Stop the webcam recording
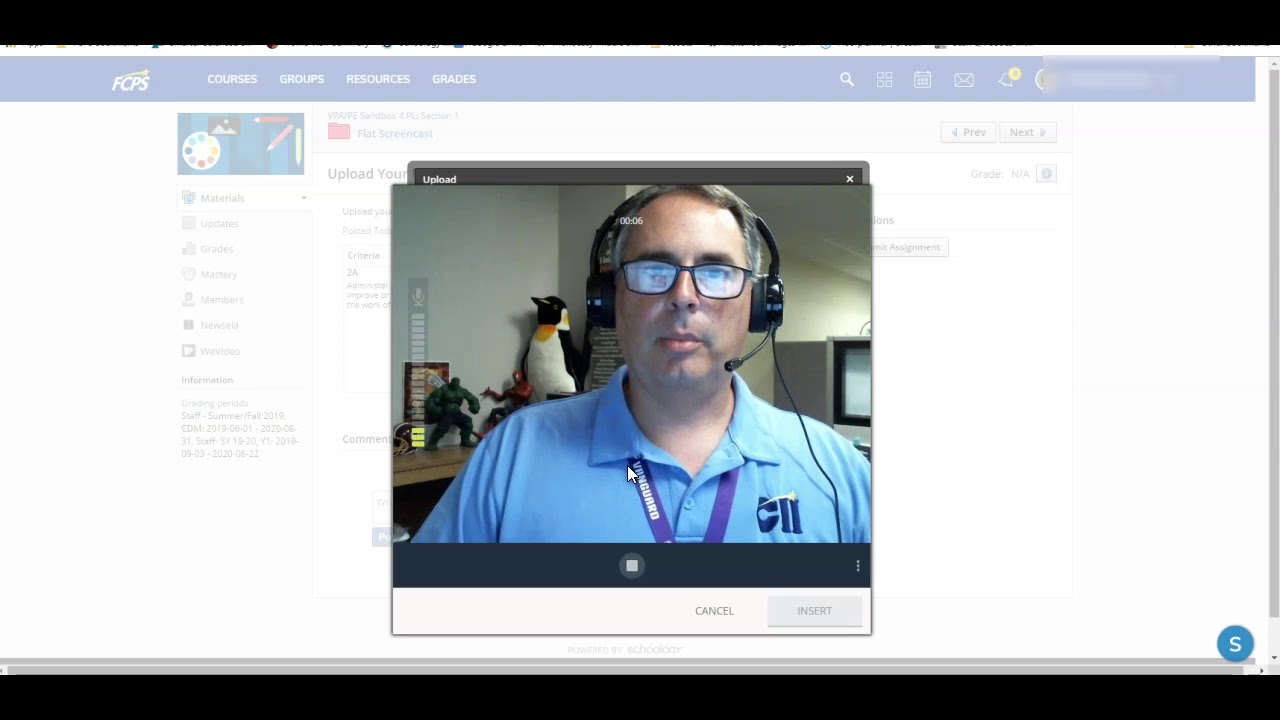The height and width of the screenshot is (720, 1280). click(632, 566)
